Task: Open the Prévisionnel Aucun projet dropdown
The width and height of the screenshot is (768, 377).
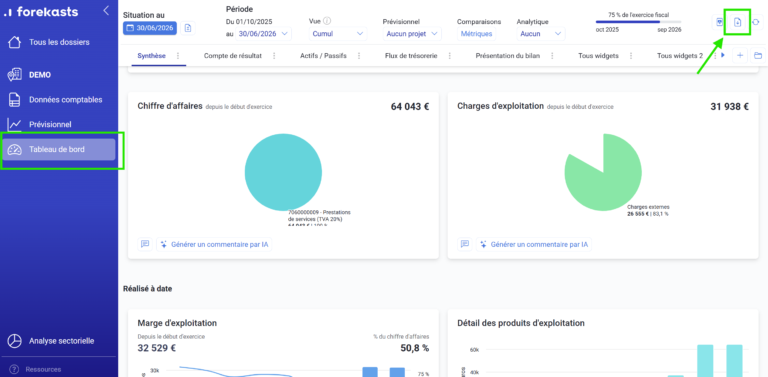Action: 412,34
